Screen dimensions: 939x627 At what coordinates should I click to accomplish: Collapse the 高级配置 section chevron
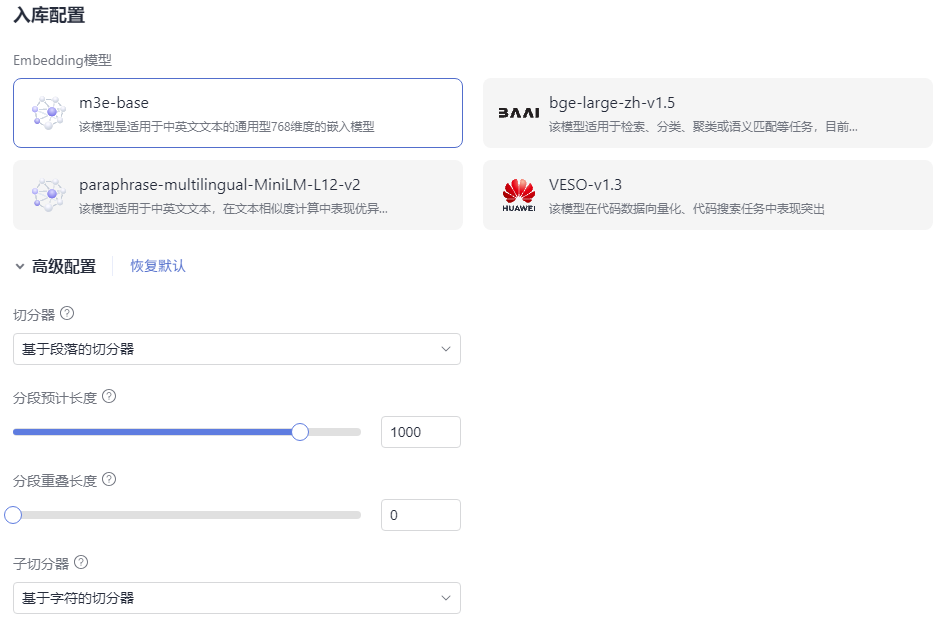[19, 266]
